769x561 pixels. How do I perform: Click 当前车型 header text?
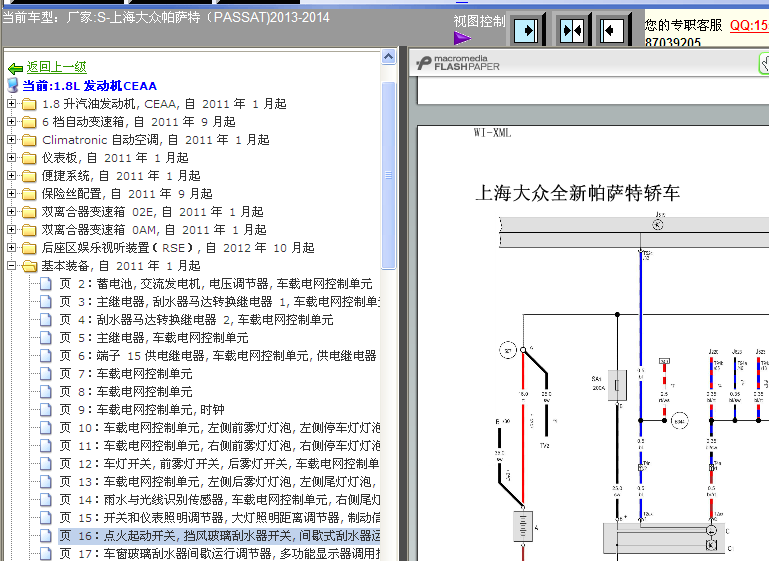166,18
